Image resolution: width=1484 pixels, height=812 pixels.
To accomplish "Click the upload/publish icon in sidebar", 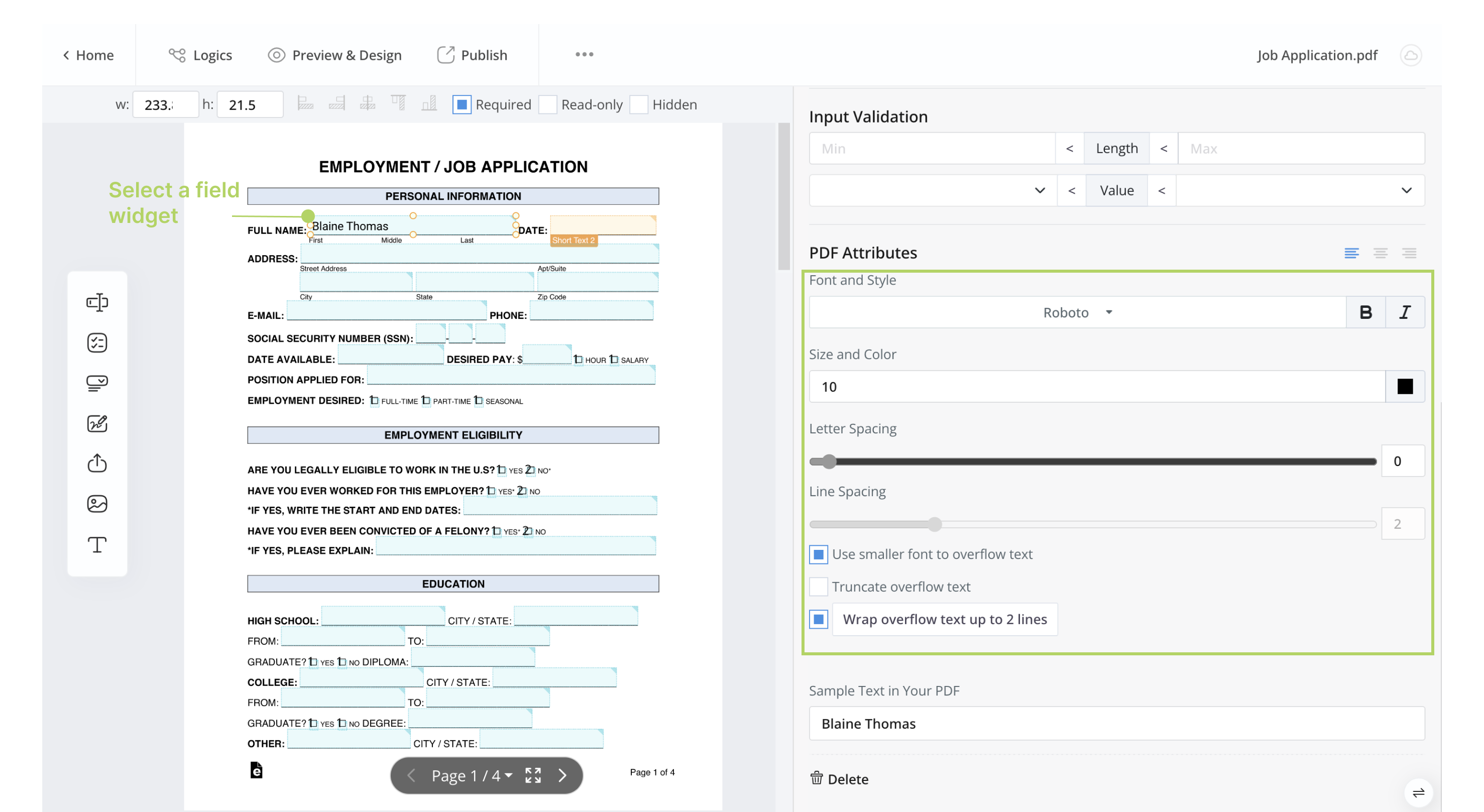I will (x=97, y=463).
